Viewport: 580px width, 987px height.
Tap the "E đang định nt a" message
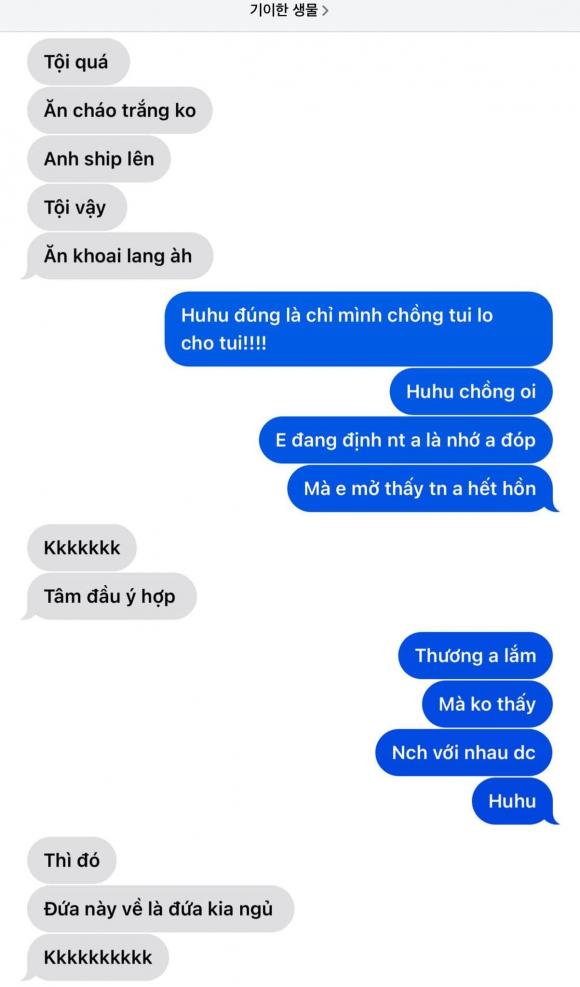(406, 440)
